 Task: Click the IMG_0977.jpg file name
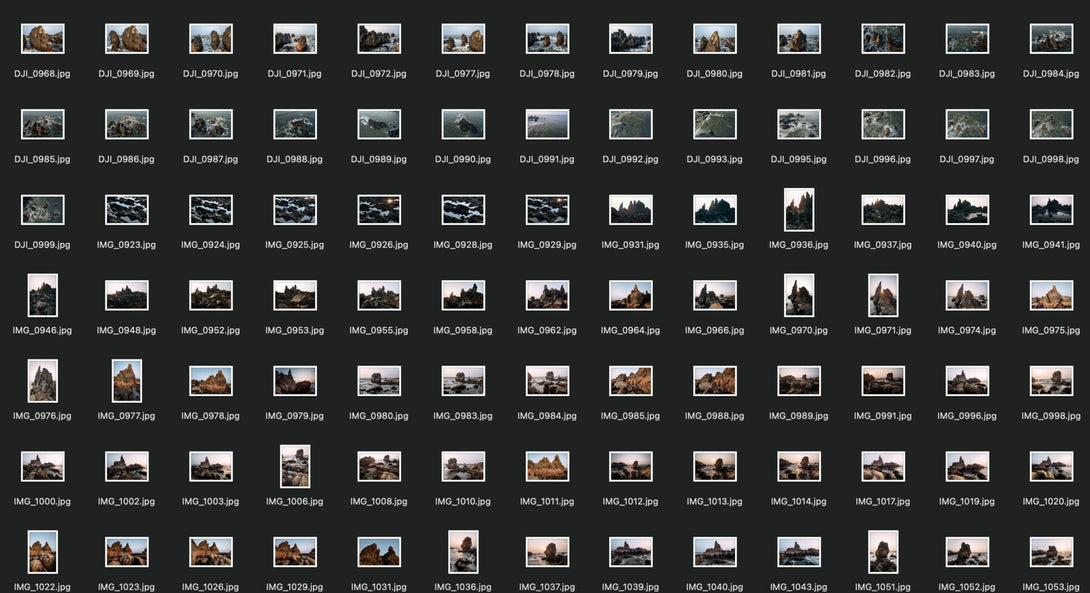(127, 416)
